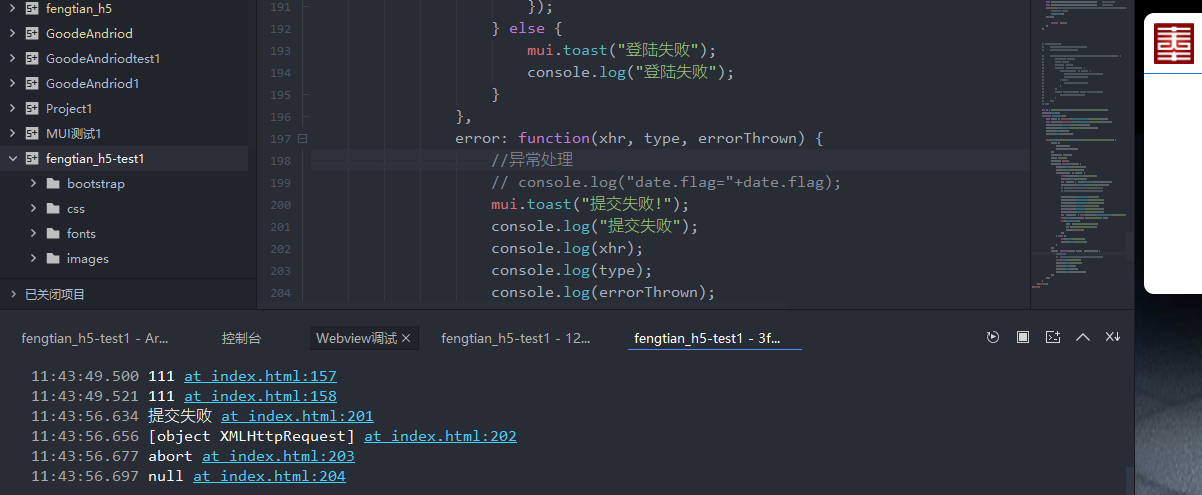1202x495 pixels.
Task: Expand the css folder
Action: (x=33, y=209)
